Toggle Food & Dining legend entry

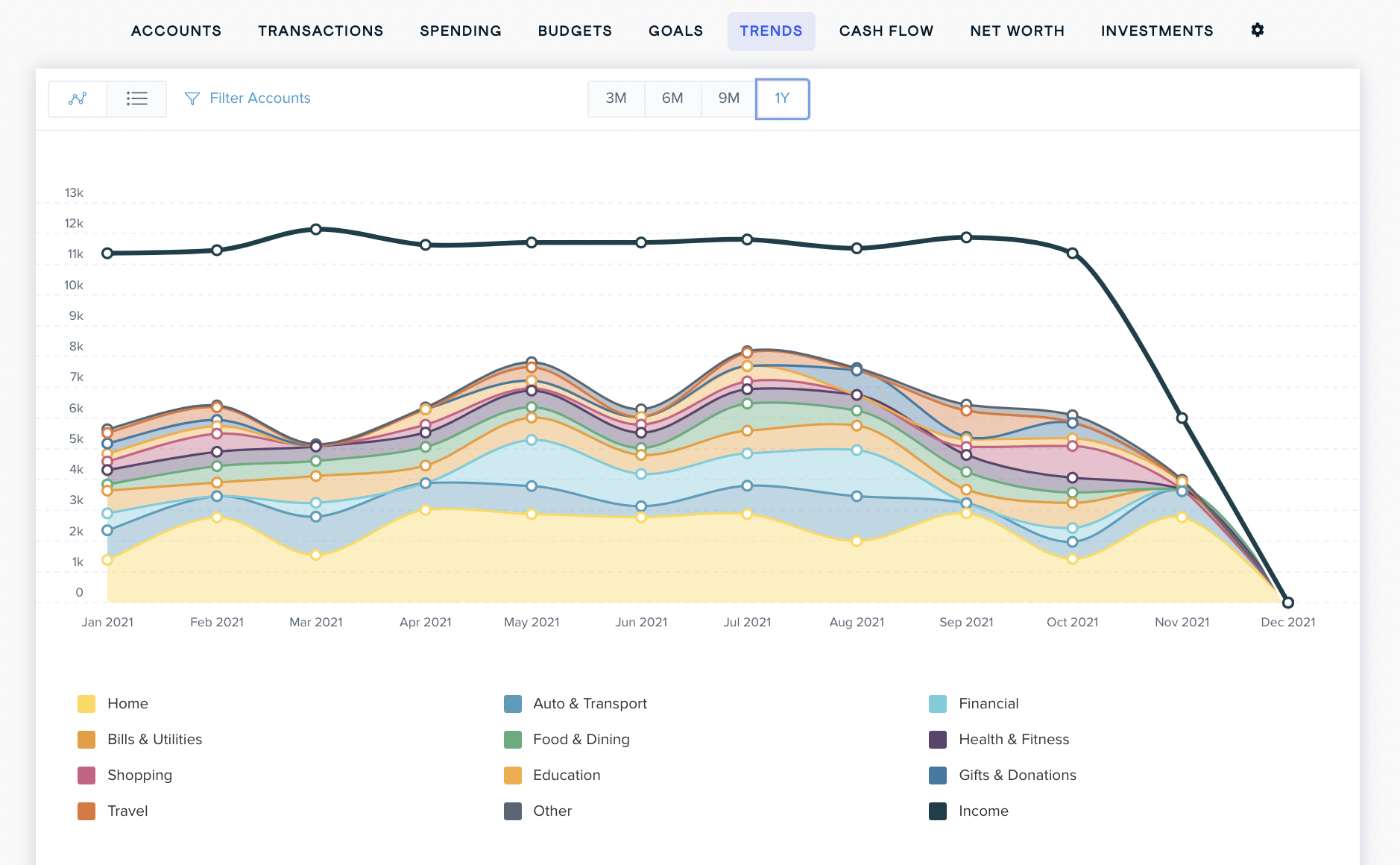coord(581,739)
